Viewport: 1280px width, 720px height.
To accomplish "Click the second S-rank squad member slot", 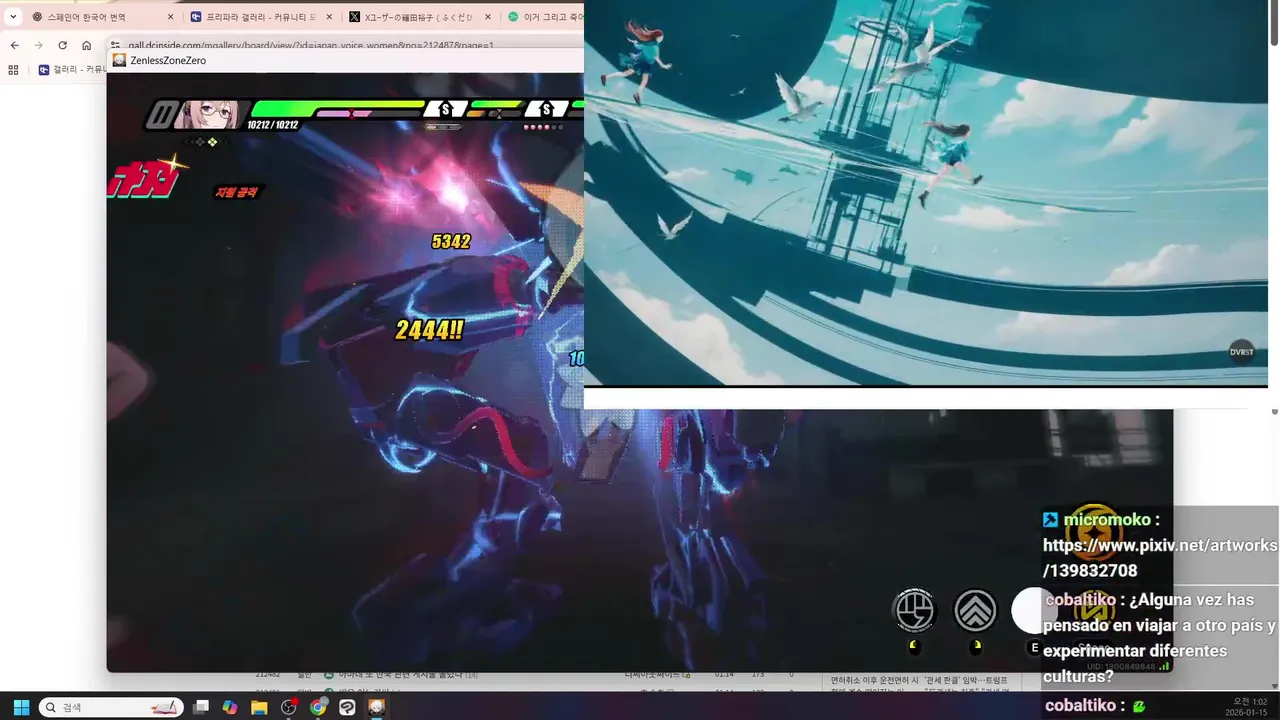I will point(546,109).
